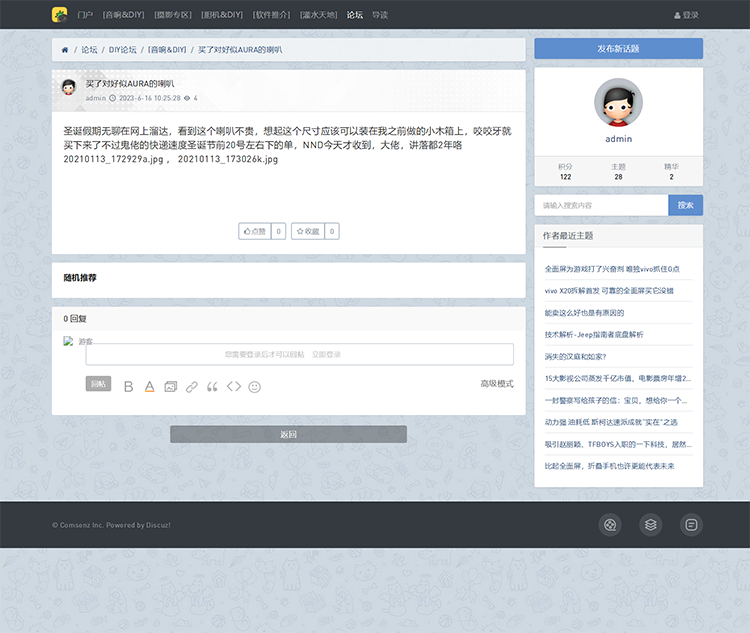Open 门户 in top navigation
Screen dimensions: 750x633
(85, 15)
